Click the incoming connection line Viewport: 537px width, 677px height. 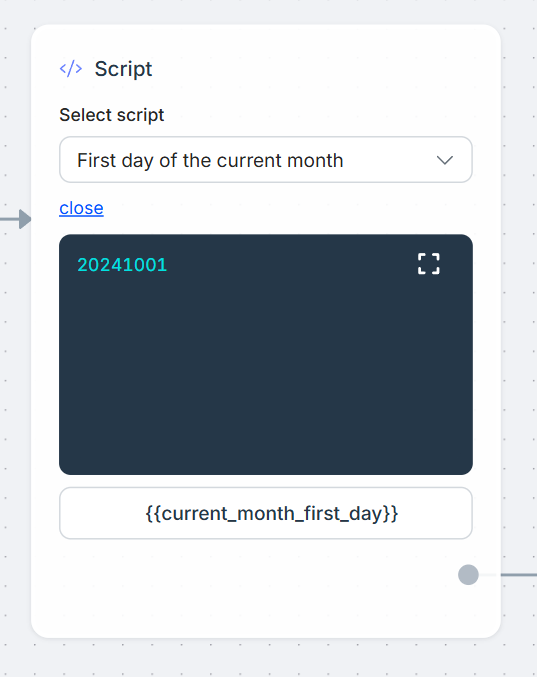[x=9, y=219]
